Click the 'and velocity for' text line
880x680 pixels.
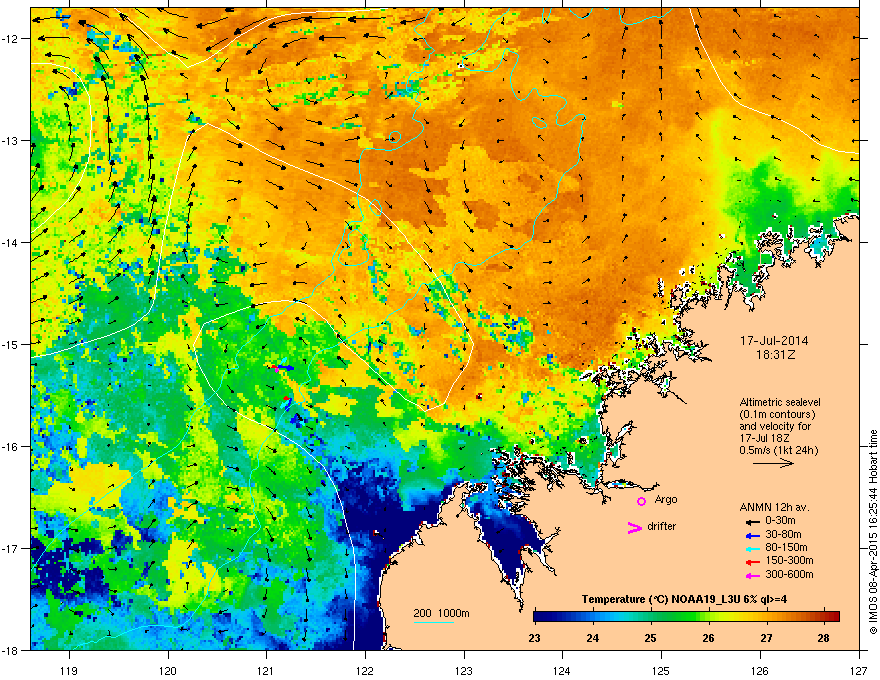click(775, 426)
